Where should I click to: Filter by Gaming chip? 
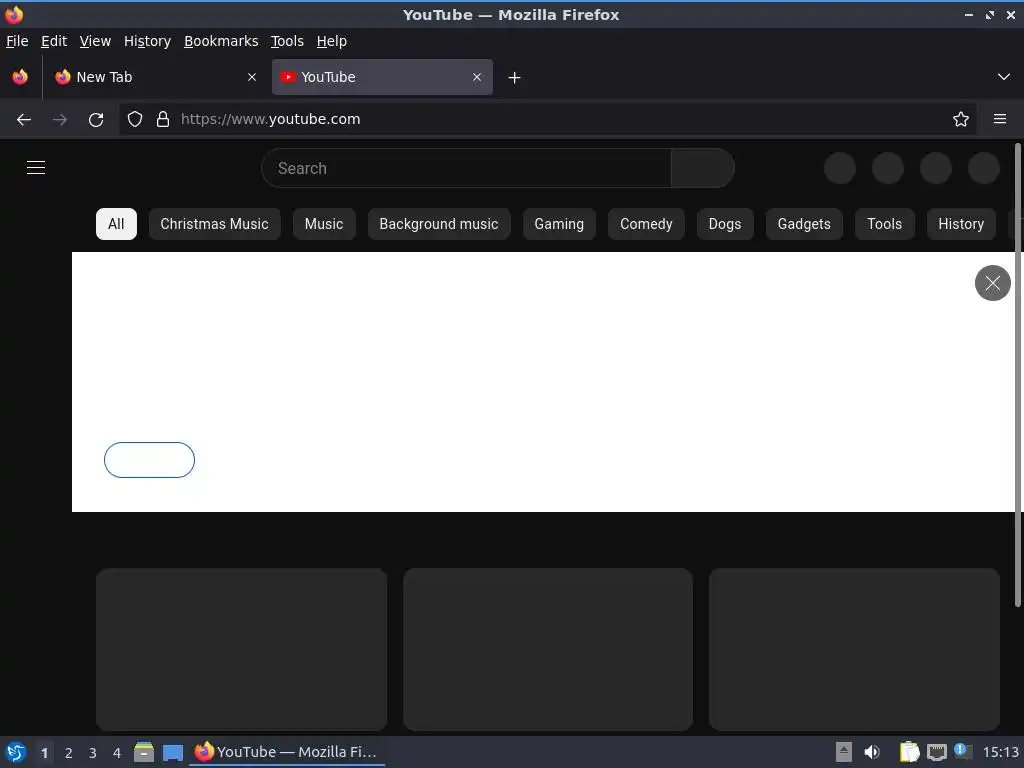559,224
